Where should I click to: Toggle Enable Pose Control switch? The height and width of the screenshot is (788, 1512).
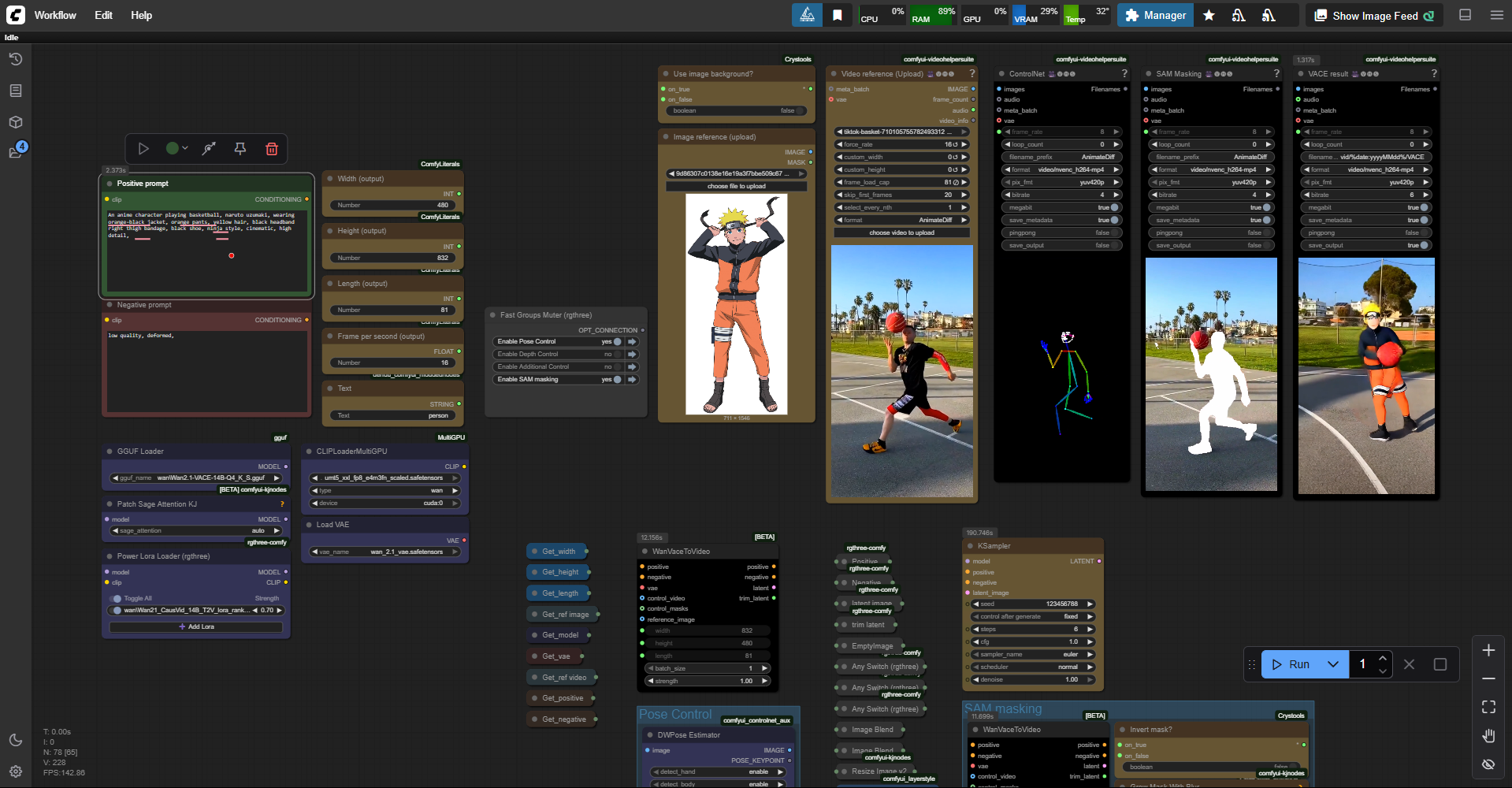(x=617, y=342)
